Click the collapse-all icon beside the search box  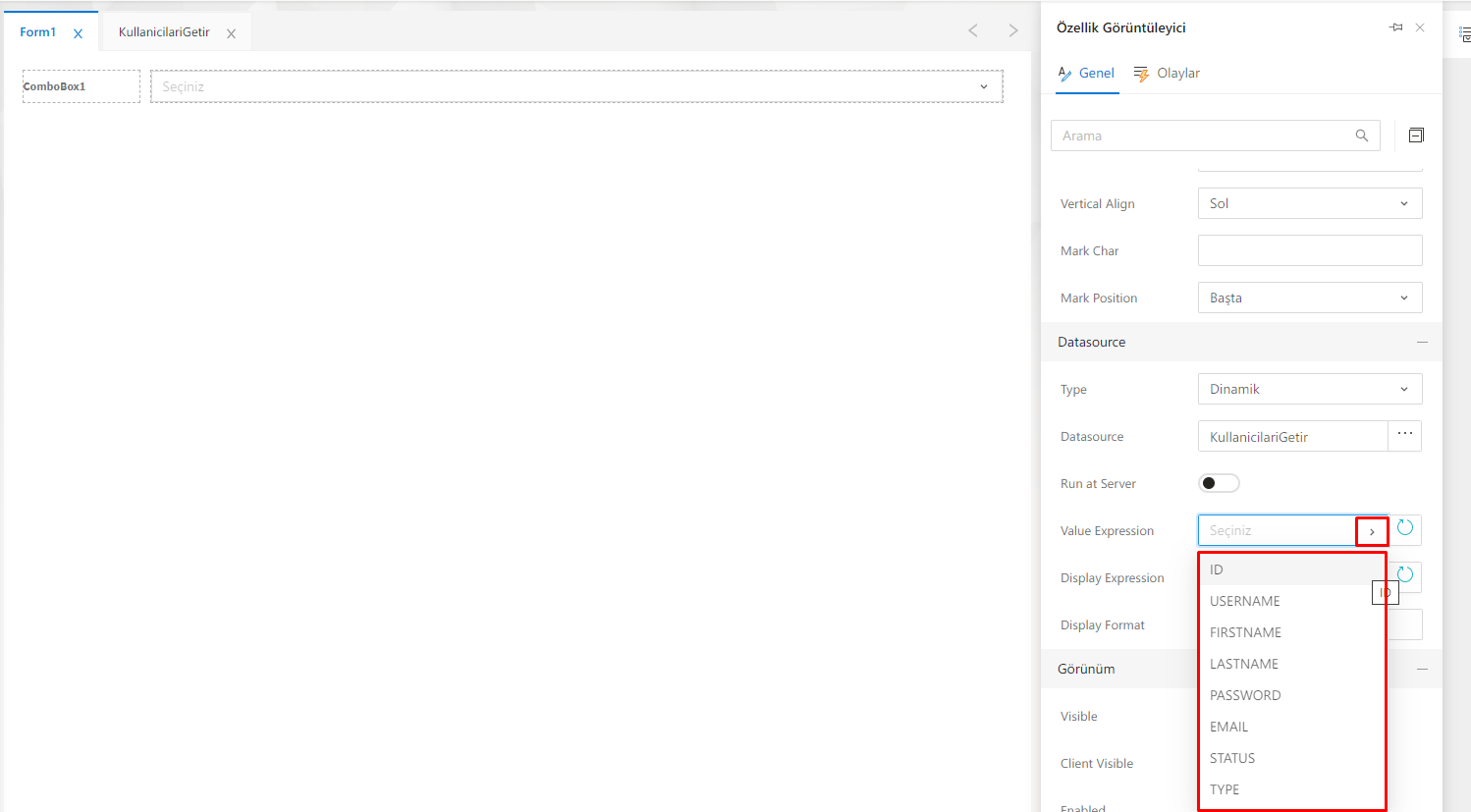(x=1416, y=135)
